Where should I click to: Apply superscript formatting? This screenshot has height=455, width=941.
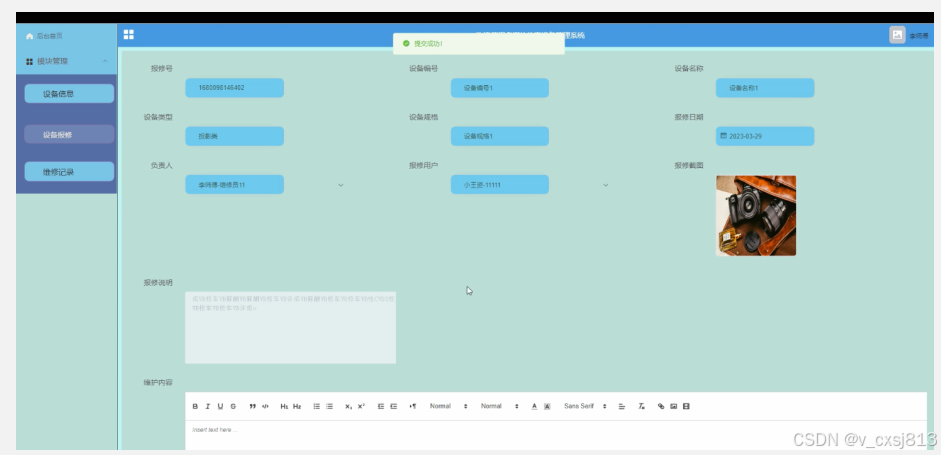click(x=361, y=406)
